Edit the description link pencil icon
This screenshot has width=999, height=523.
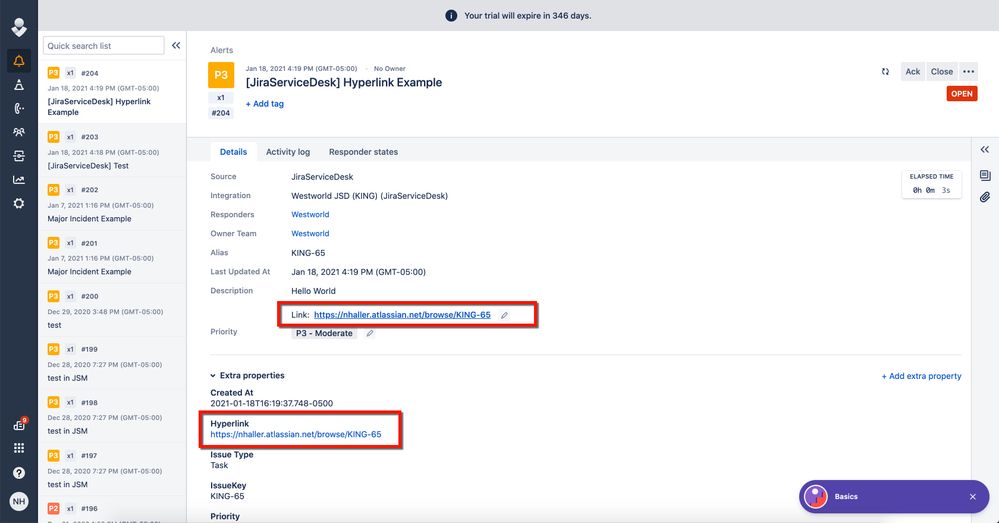(504, 315)
